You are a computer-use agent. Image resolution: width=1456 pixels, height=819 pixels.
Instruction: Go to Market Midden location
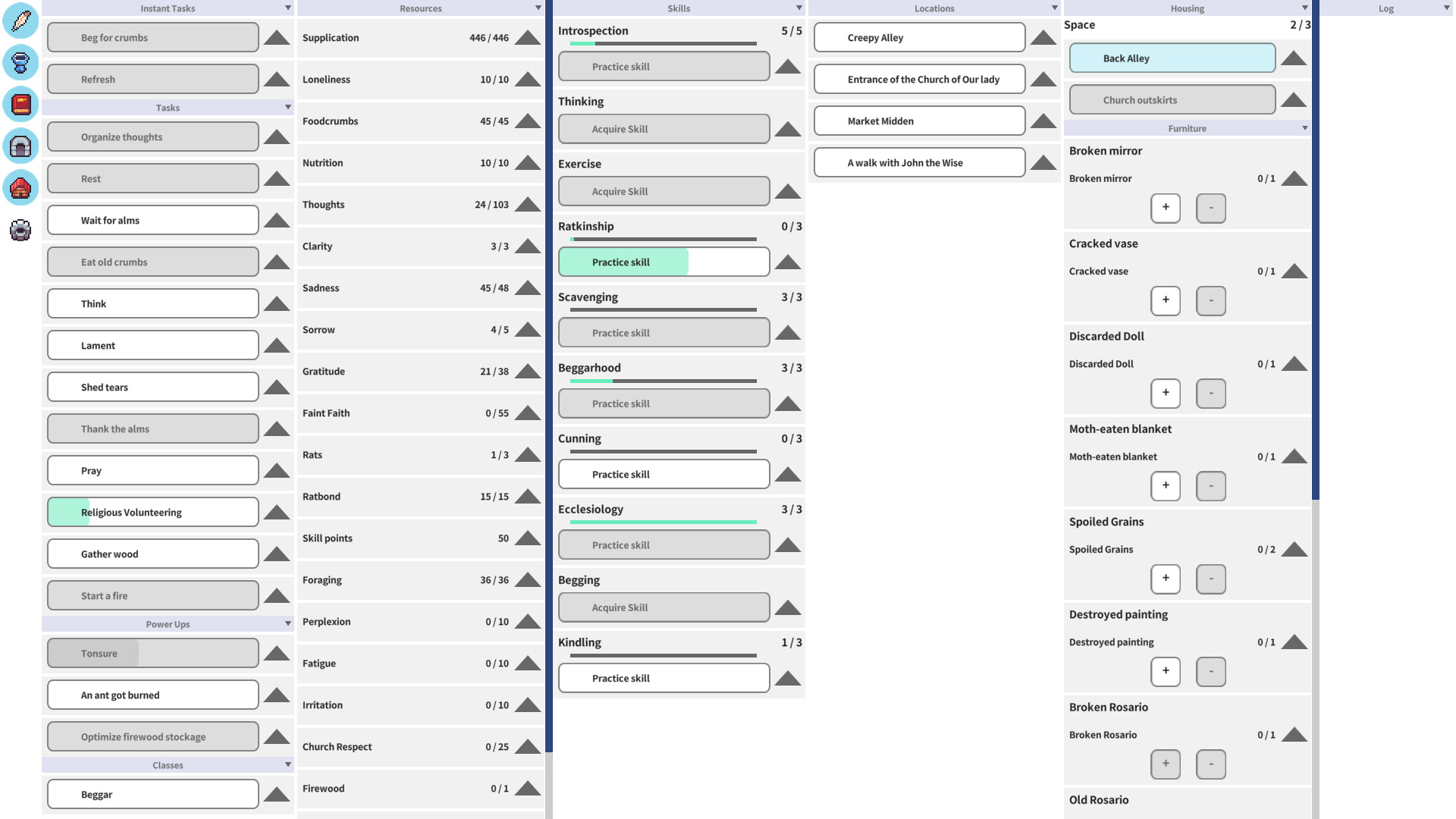click(x=920, y=121)
